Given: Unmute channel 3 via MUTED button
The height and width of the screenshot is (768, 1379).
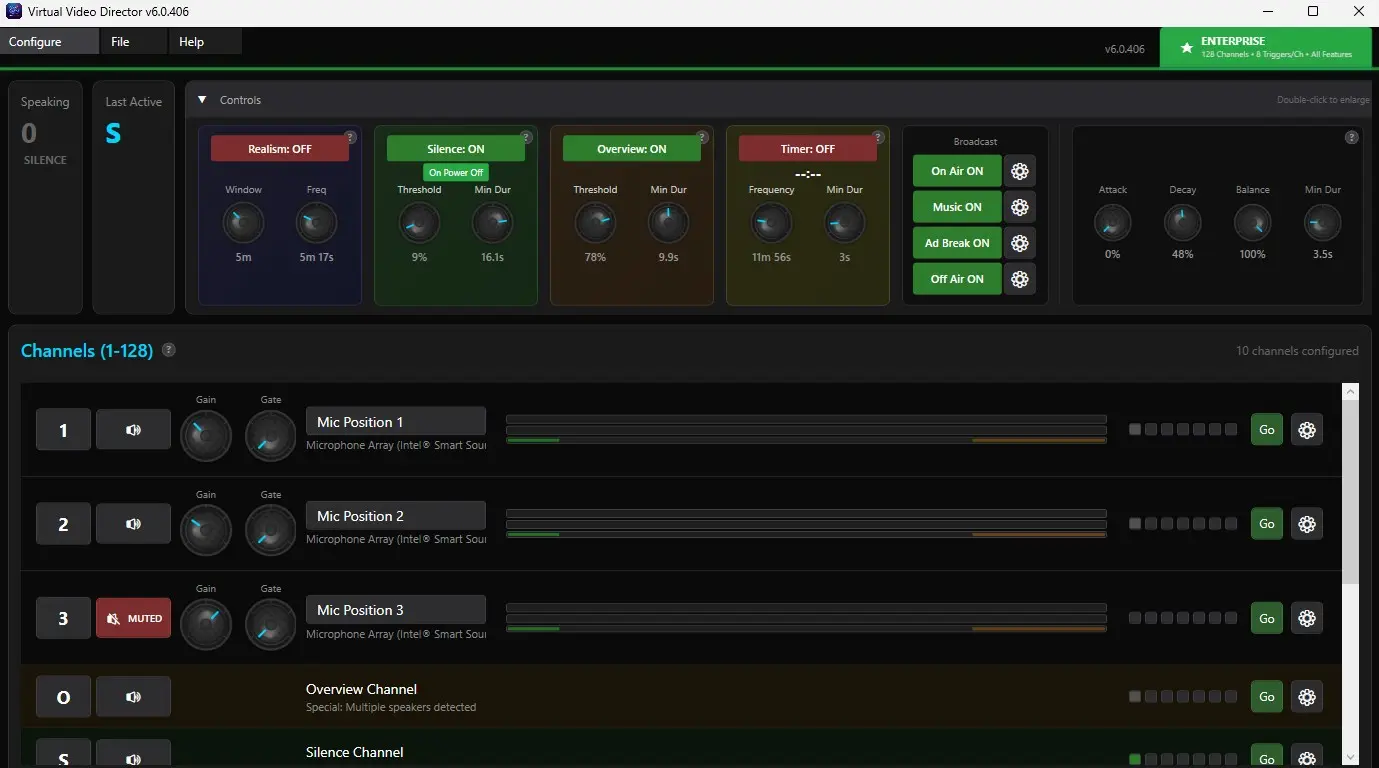Looking at the screenshot, I should click(133, 618).
